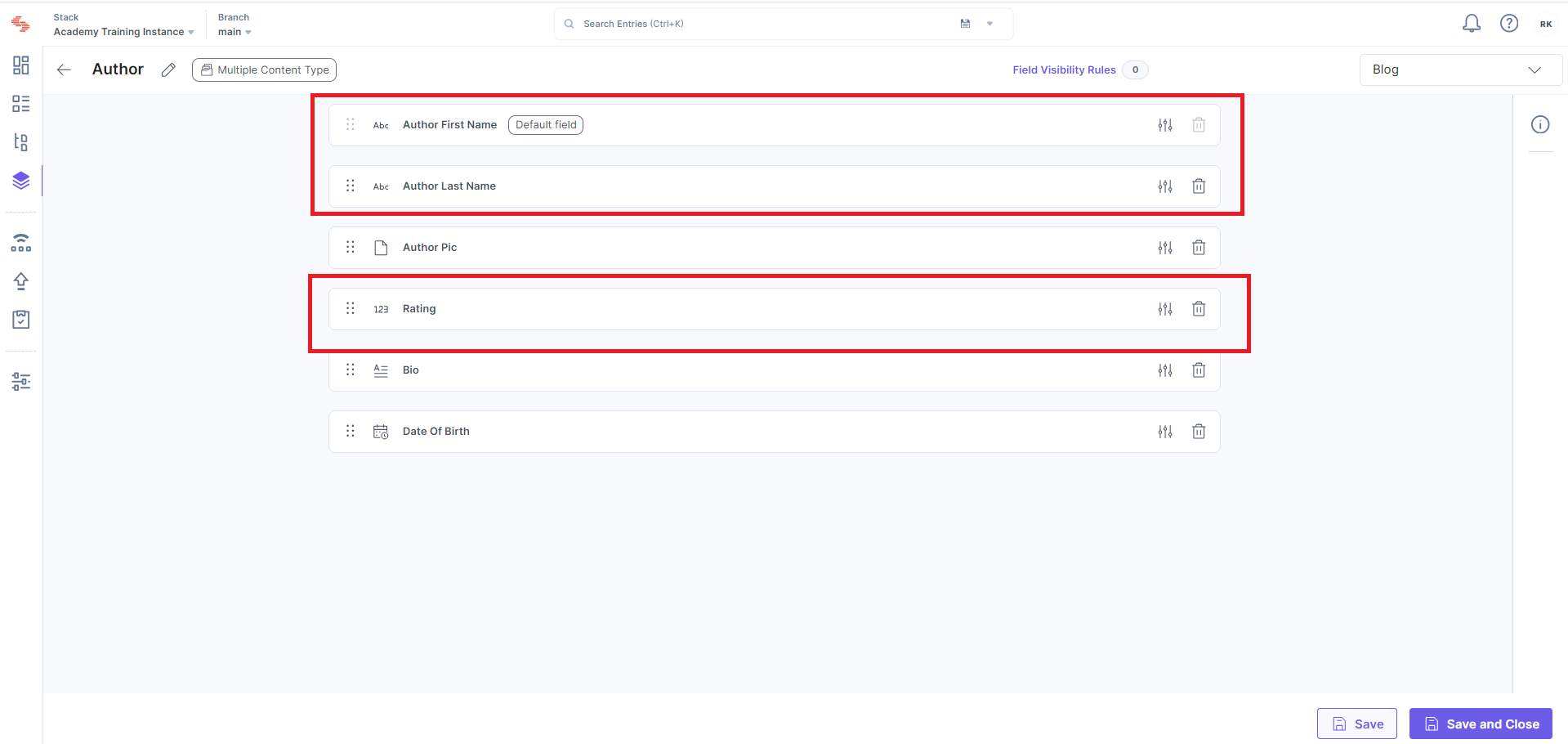Click drag handle of Bio field
This screenshot has height=744, width=1568.
click(x=351, y=370)
